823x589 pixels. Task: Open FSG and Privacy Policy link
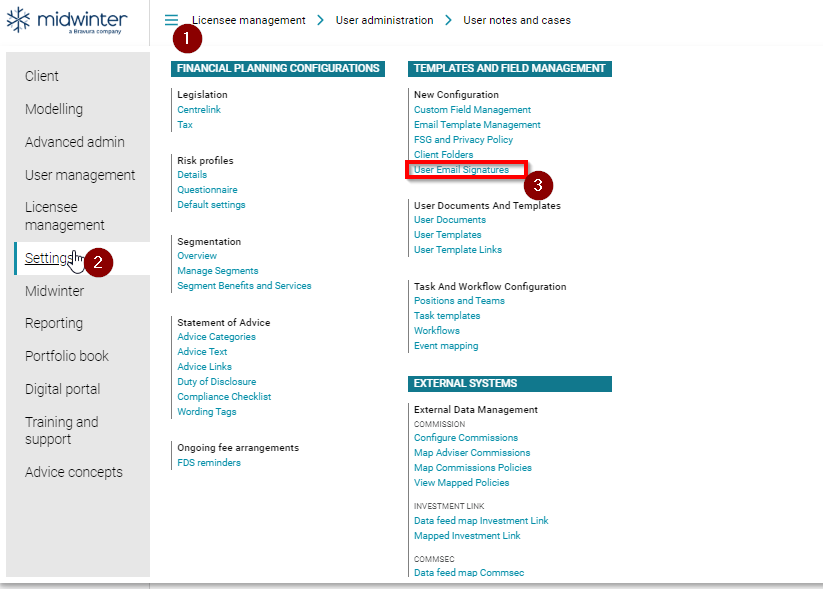(463, 140)
